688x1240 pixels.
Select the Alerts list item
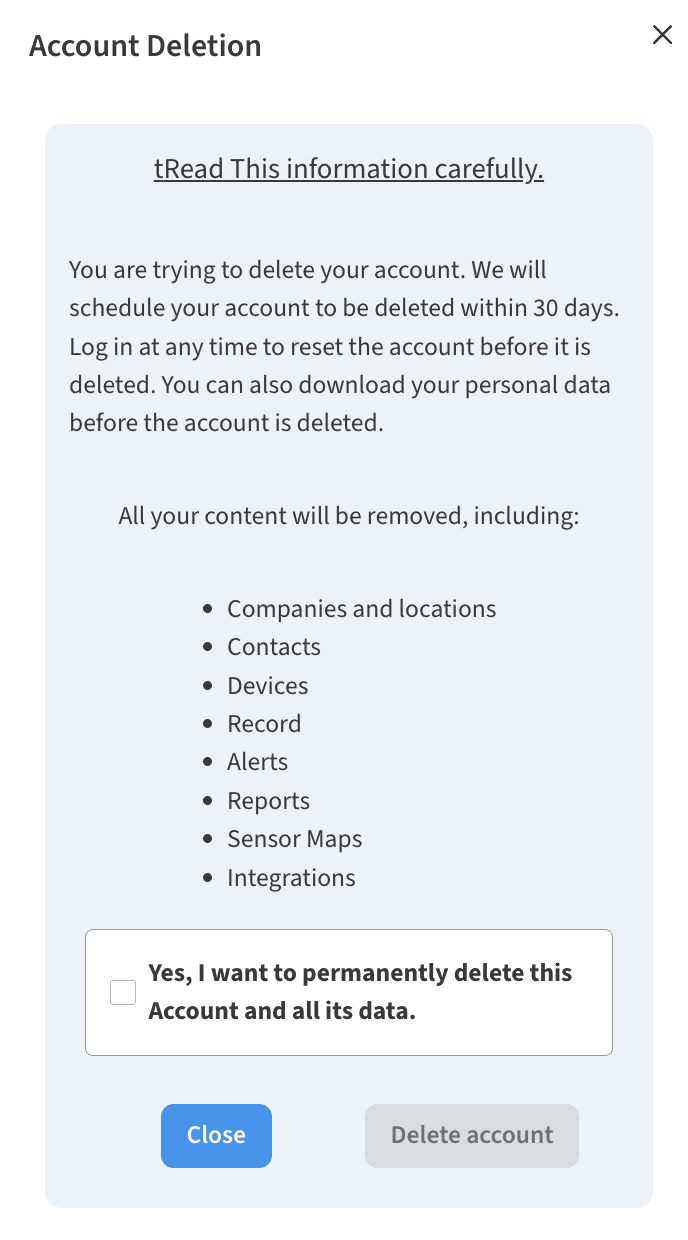coord(257,762)
